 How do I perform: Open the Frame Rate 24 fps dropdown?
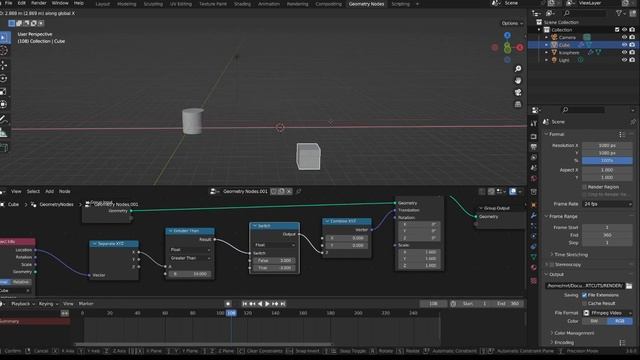pyautogui.click(x=607, y=204)
